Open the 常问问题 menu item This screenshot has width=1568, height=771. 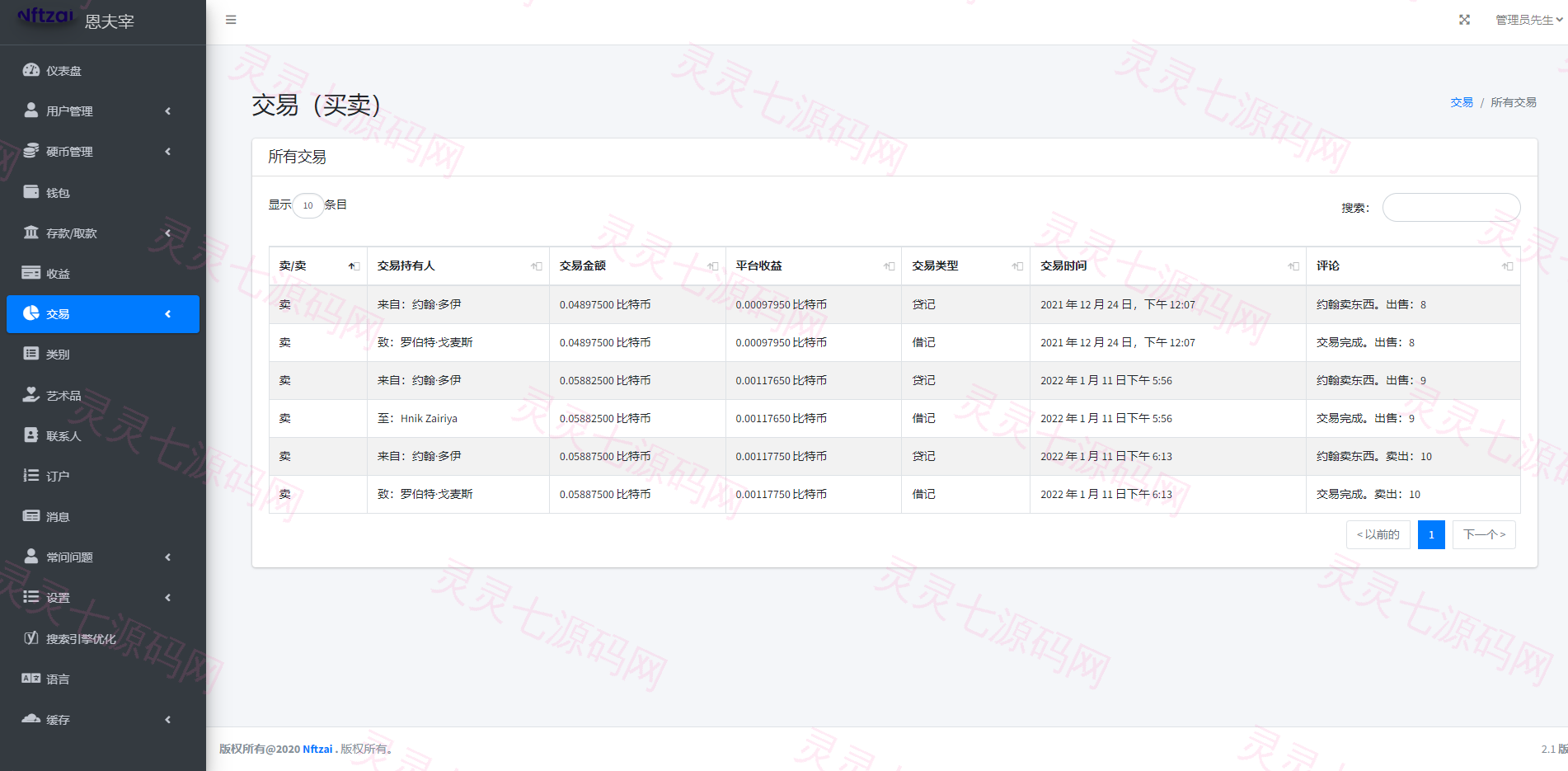click(x=103, y=557)
